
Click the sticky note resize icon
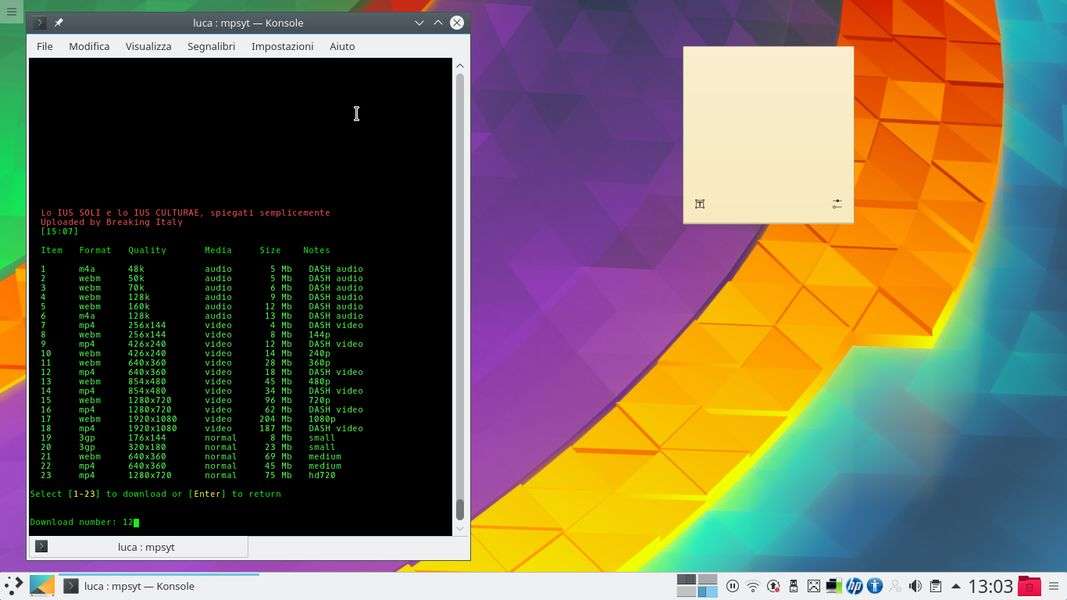(x=700, y=204)
